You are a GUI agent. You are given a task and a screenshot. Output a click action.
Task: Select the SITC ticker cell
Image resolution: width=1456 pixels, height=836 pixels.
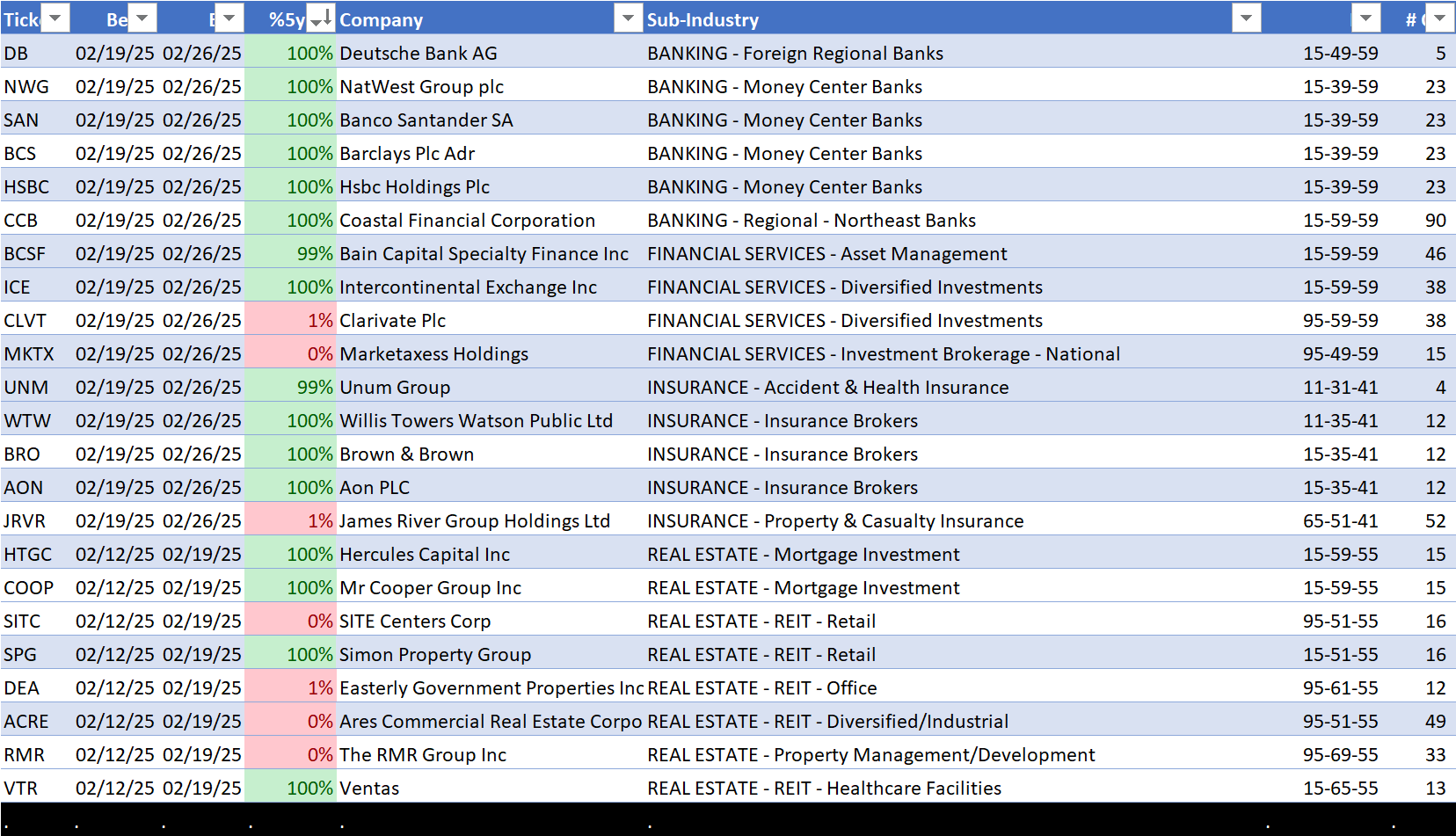(x=36, y=621)
